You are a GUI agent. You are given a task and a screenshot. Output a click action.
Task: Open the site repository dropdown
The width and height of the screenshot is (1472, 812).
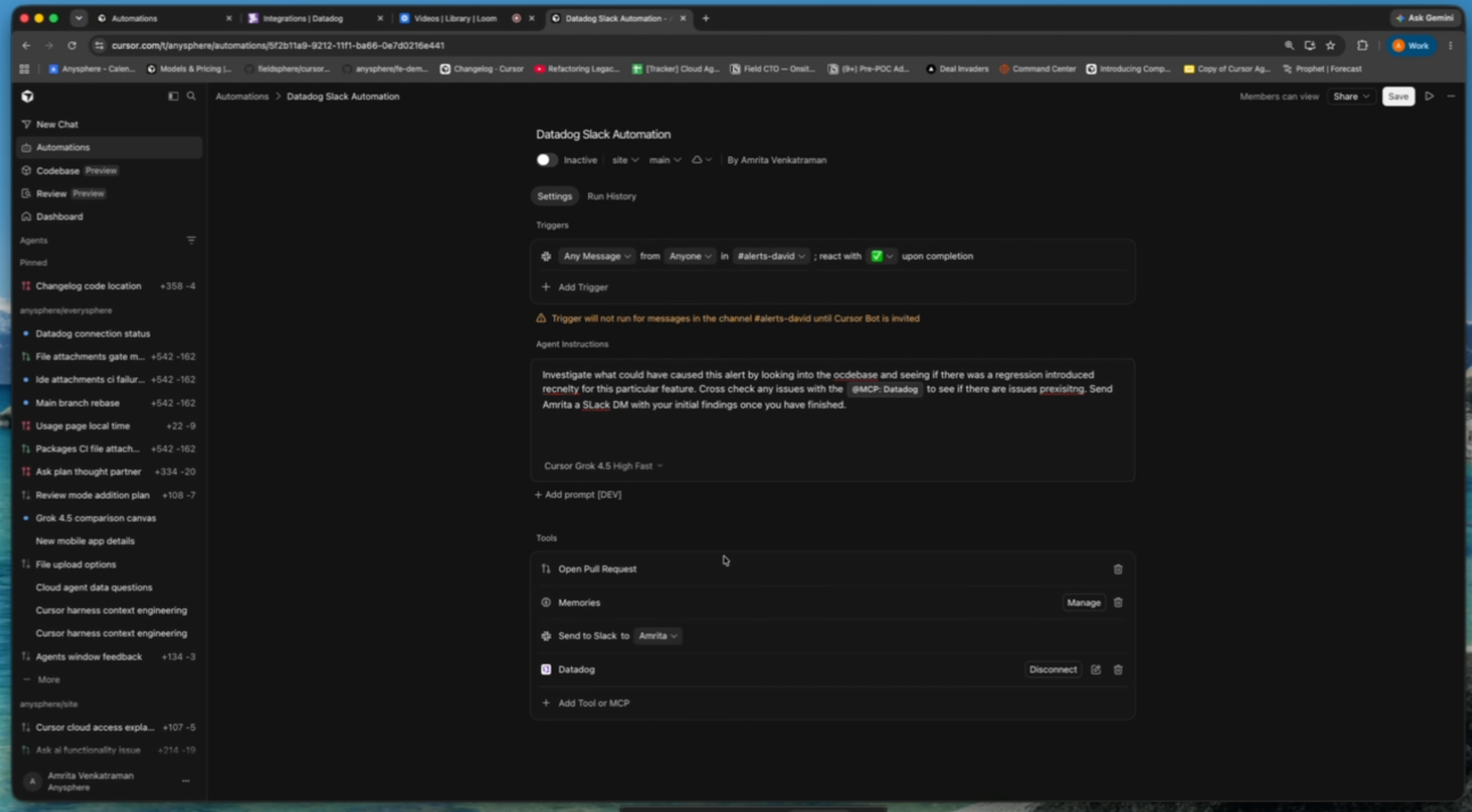tap(625, 160)
